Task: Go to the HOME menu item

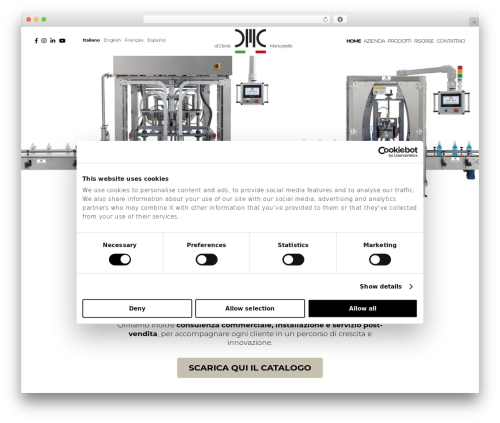Action: point(354,41)
